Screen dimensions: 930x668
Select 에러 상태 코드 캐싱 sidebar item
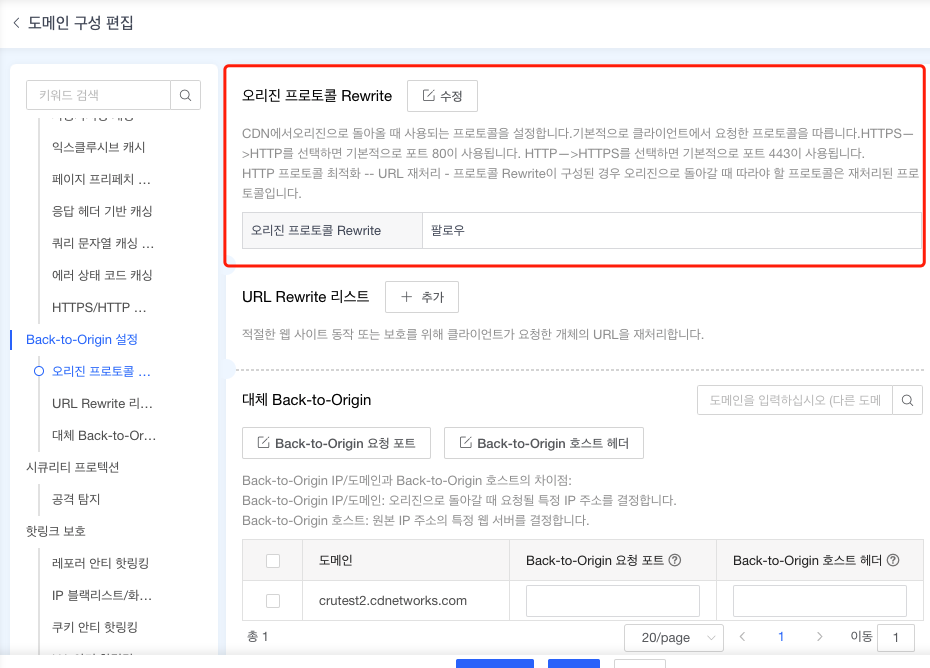(x=102, y=275)
